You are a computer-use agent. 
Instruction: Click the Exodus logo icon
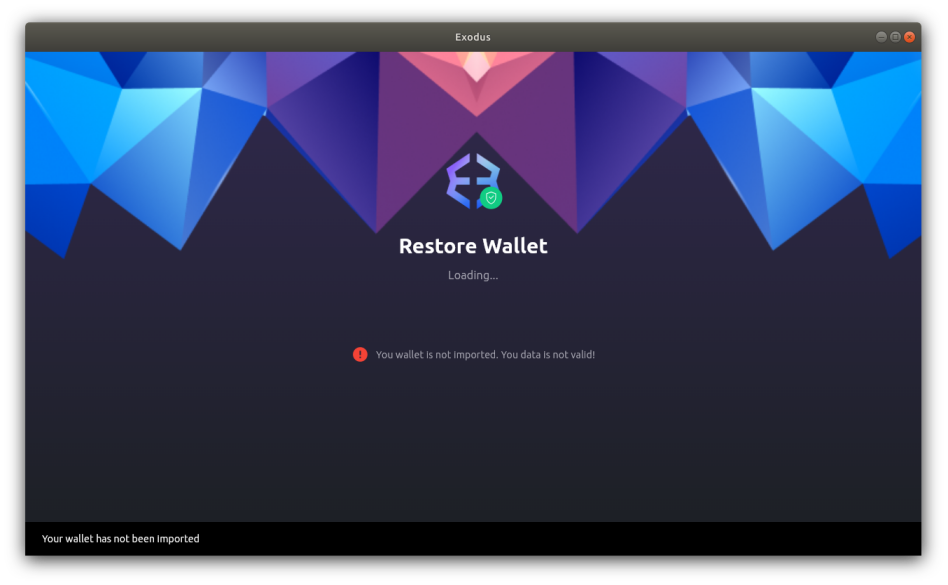click(x=473, y=181)
